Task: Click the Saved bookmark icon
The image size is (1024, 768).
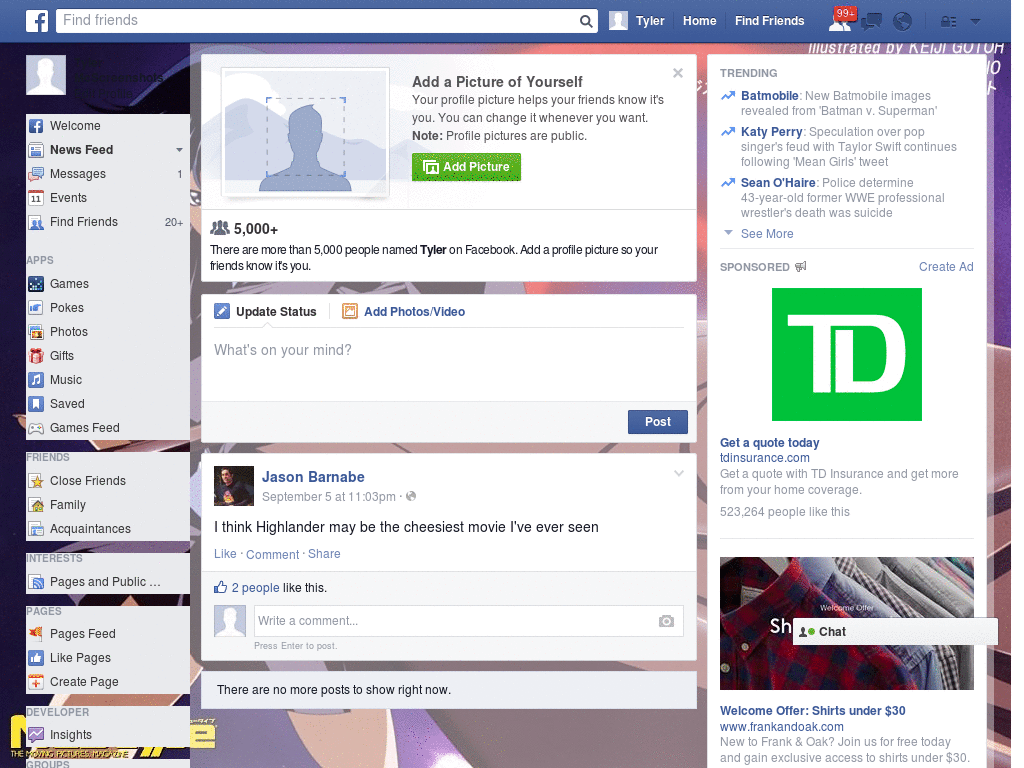Action: pos(36,404)
